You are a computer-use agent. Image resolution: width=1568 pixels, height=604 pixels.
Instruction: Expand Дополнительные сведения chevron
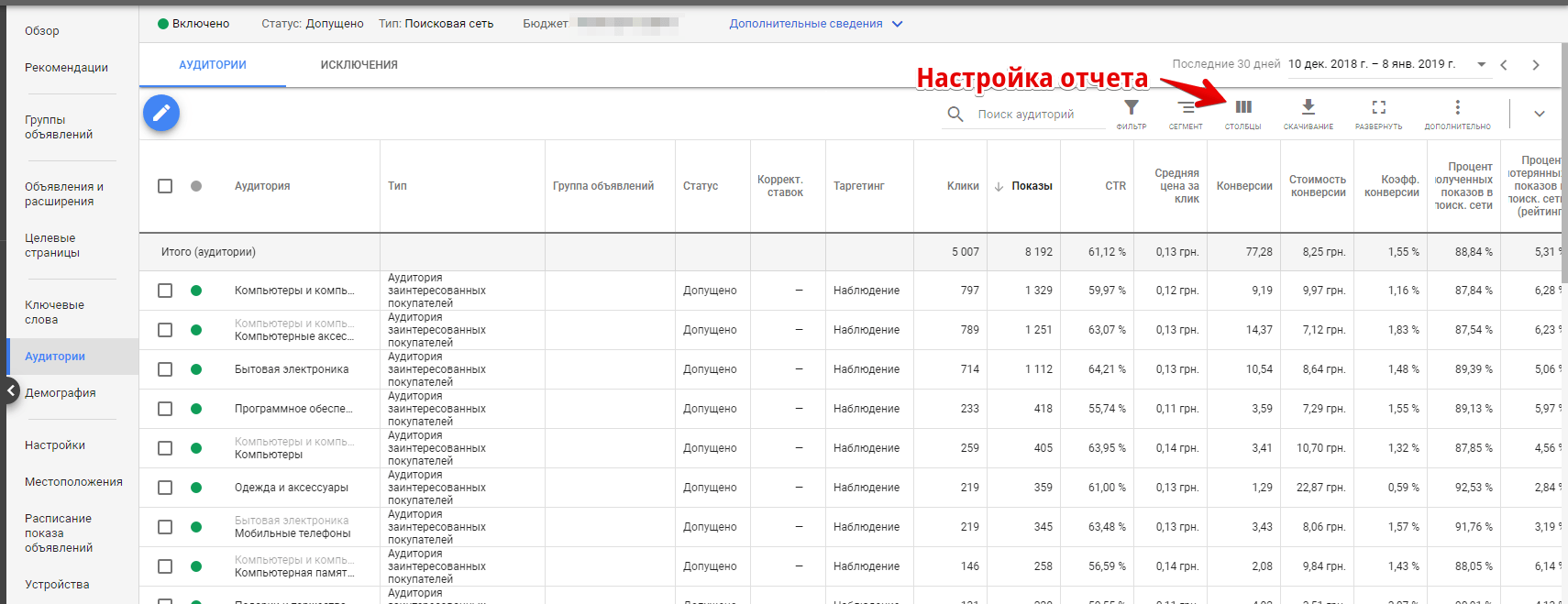pos(897,24)
